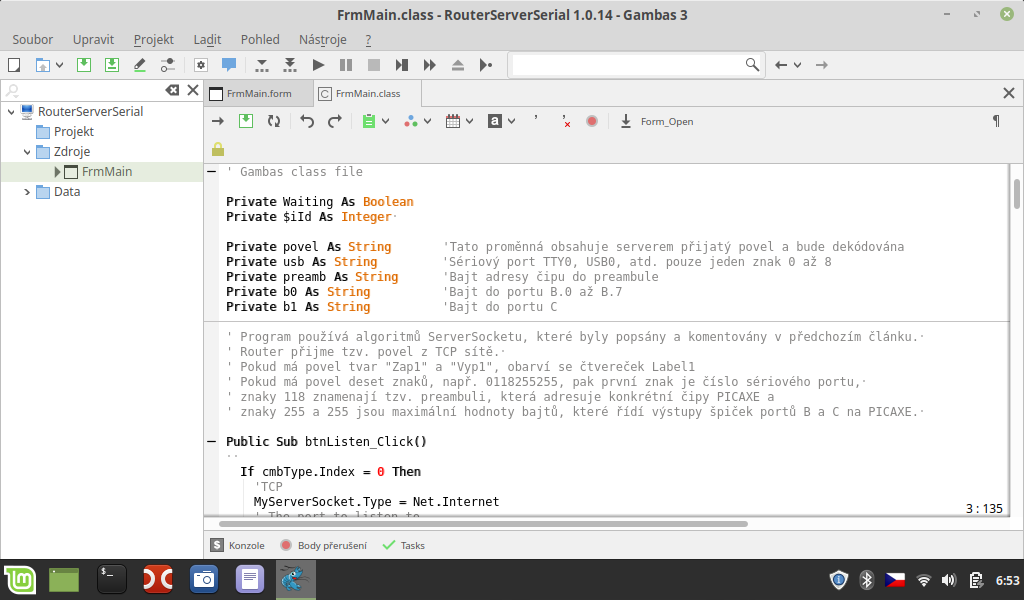Click the pilcrow show whitespace icon
This screenshot has height=600, width=1024.
click(x=995, y=121)
